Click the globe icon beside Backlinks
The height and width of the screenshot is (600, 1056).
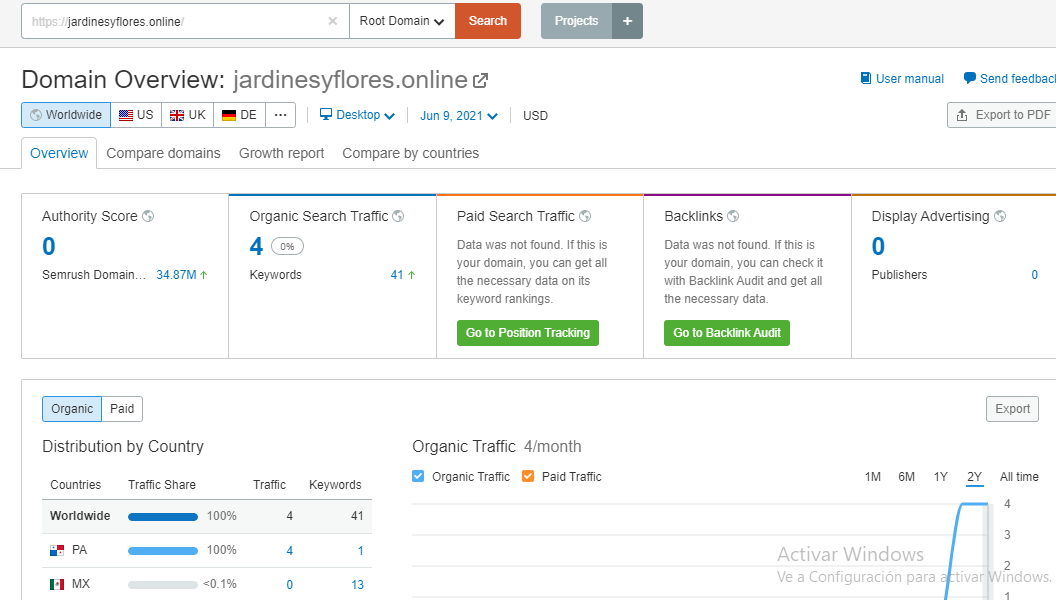tap(733, 216)
